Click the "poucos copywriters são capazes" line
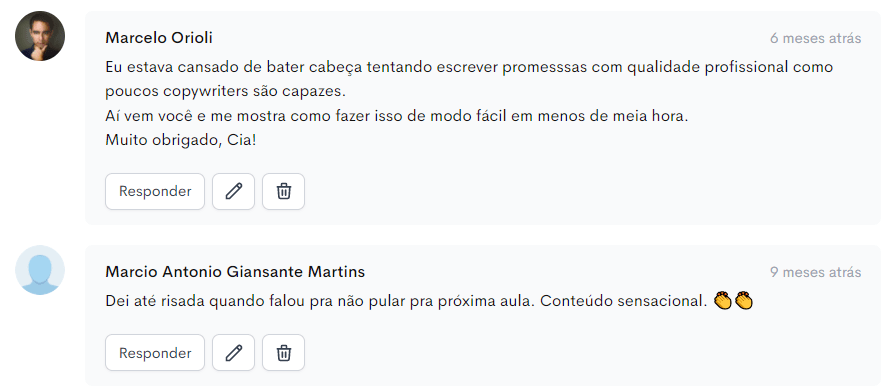 tap(225, 91)
